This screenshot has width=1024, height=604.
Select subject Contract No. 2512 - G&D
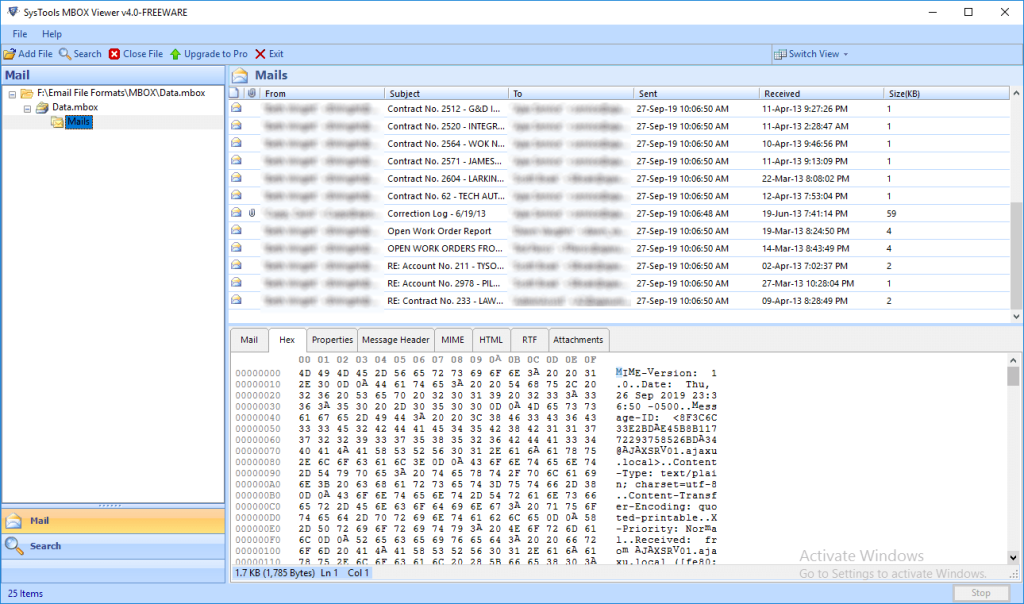click(443, 109)
